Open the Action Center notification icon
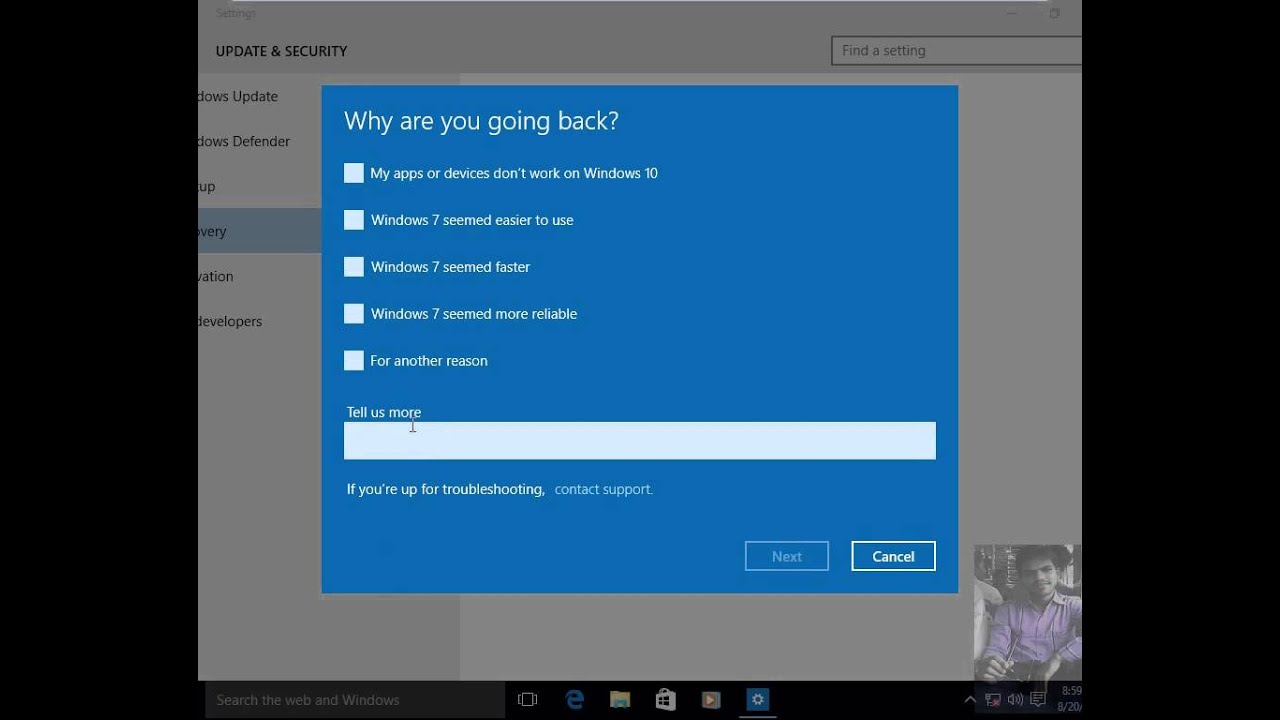The height and width of the screenshot is (720, 1280). [x=1038, y=700]
